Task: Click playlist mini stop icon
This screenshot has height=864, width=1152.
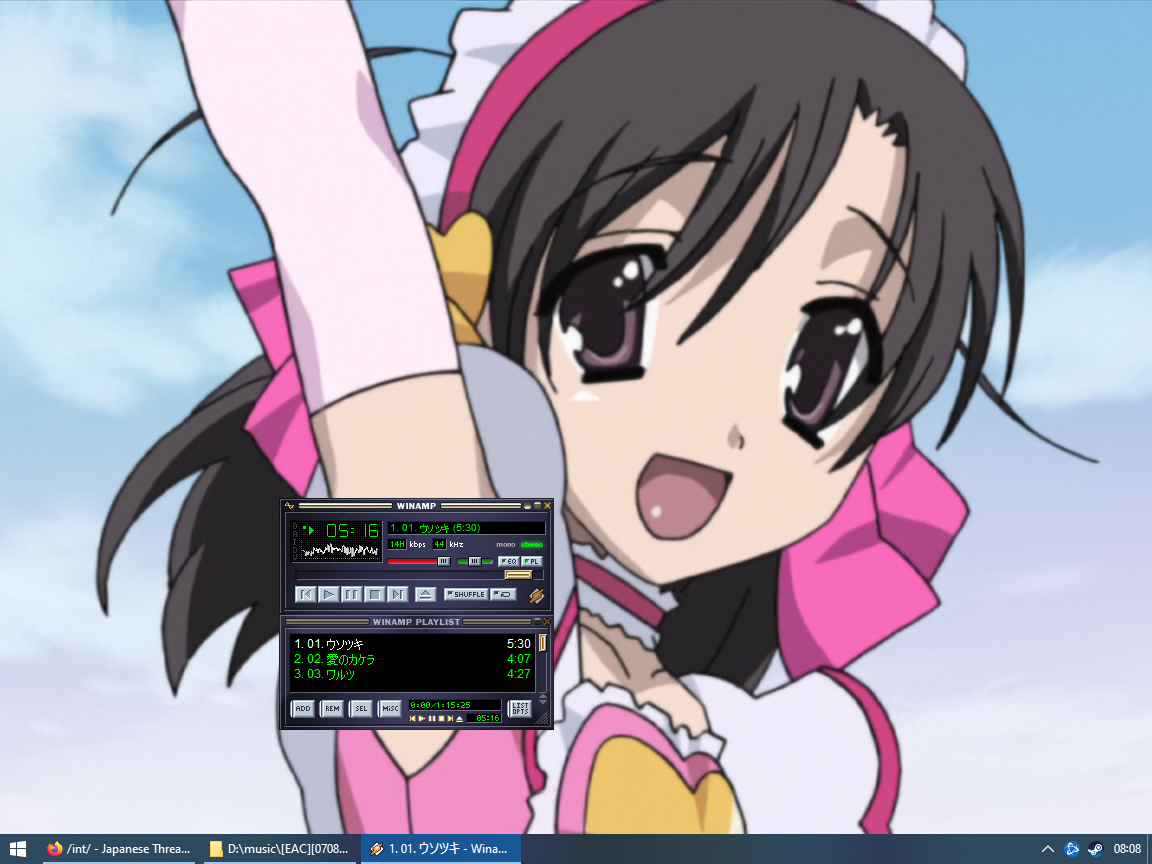Action: (441, 719)
